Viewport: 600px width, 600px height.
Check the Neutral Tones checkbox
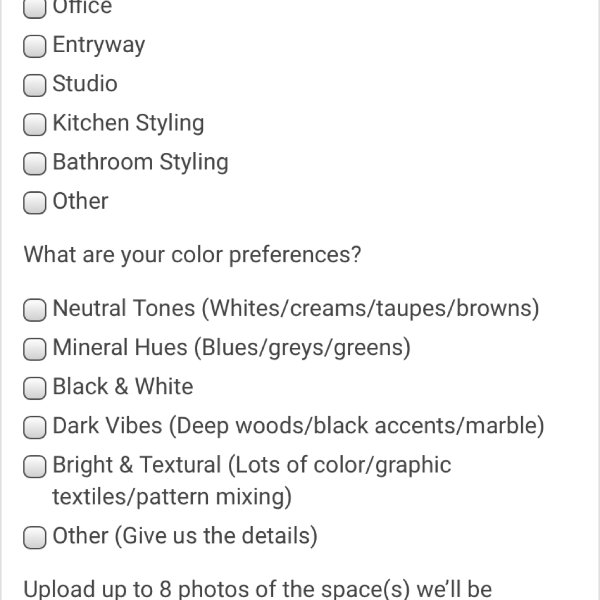point(35,310)
